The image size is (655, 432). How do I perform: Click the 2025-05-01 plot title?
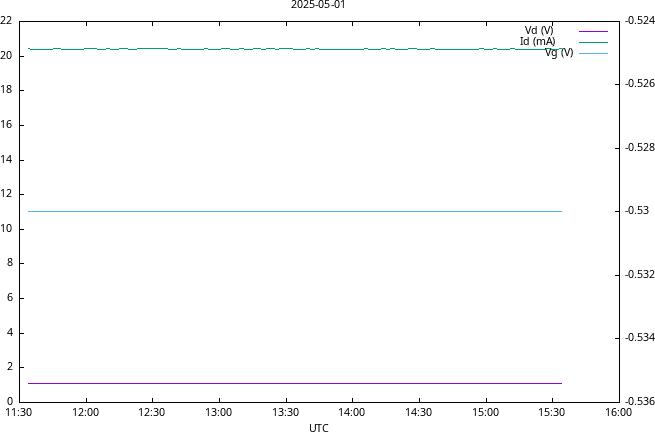318,5
